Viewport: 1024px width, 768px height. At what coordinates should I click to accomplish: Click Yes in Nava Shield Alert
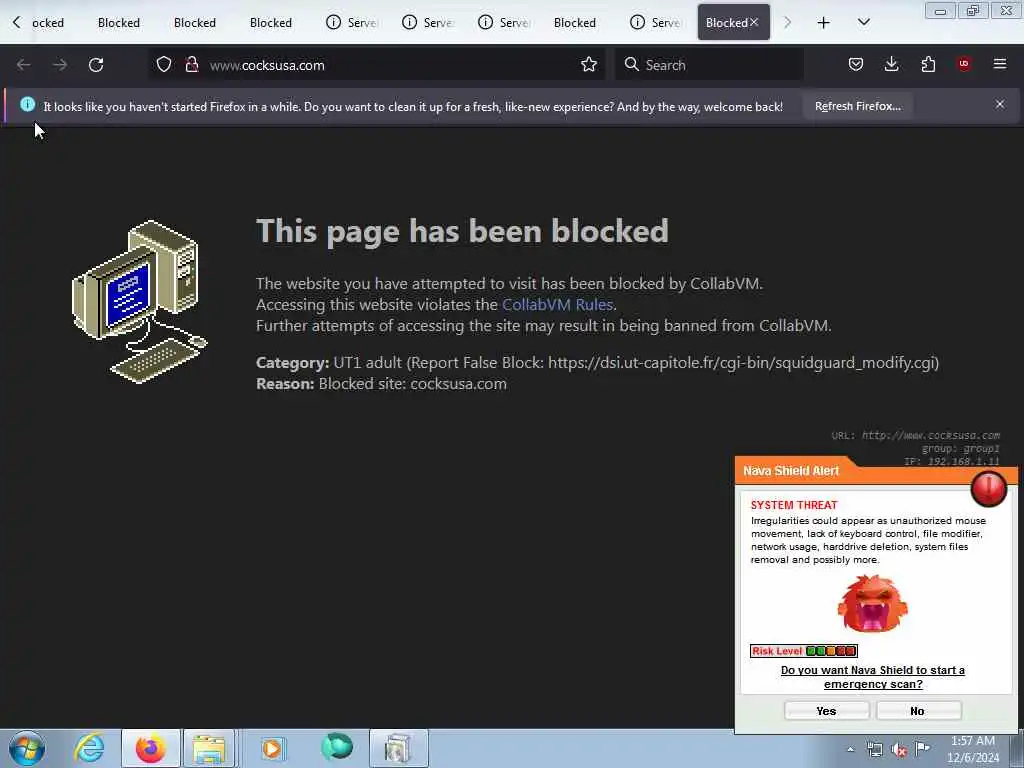[x=826, y=711]
